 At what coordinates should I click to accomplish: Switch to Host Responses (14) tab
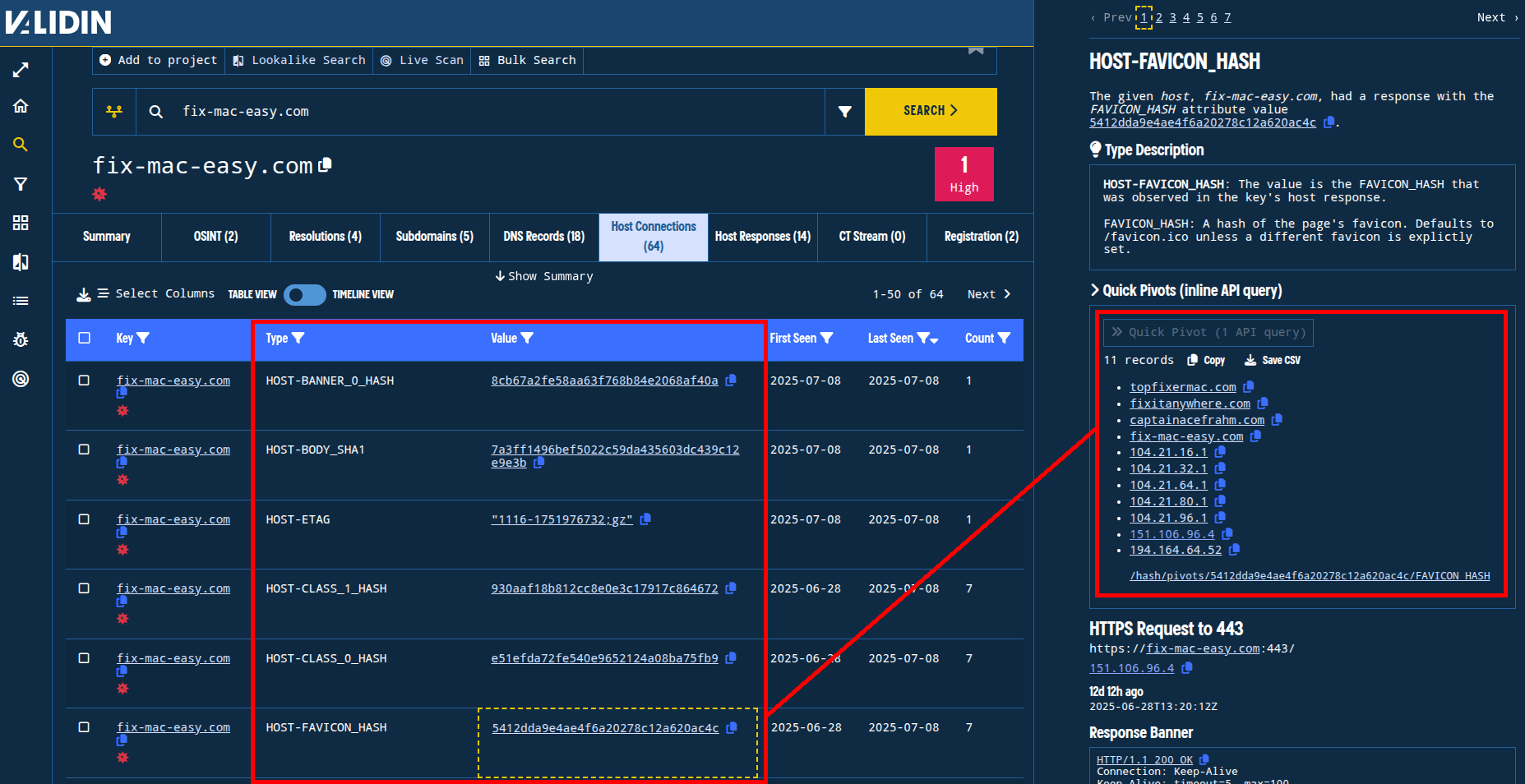(763, 237)
